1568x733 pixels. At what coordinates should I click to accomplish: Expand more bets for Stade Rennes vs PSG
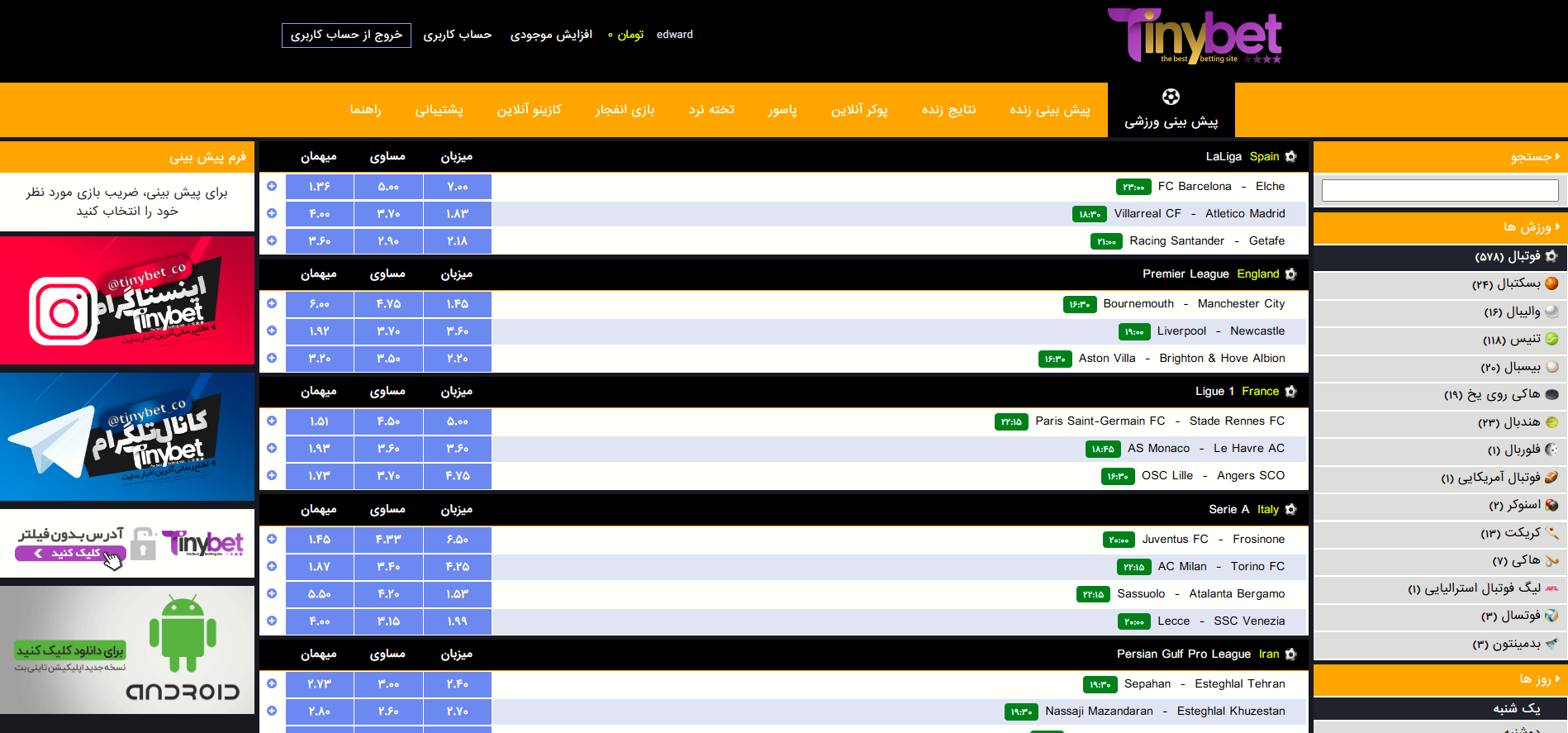[272, 421]
